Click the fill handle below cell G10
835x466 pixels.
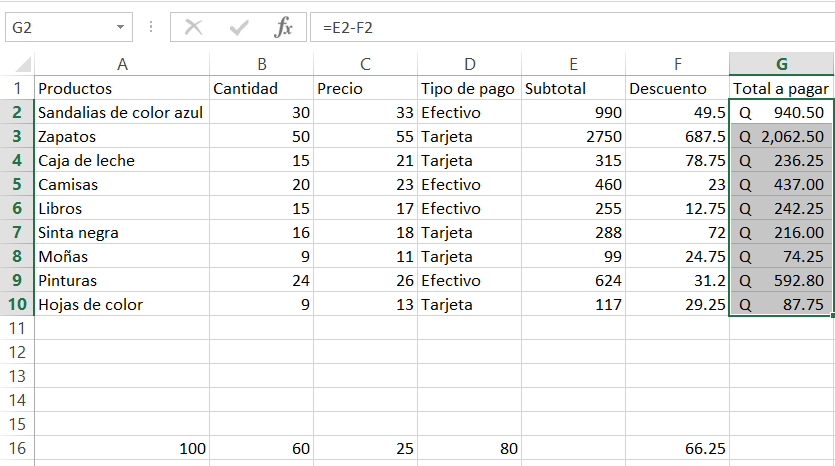pos(832,315)
